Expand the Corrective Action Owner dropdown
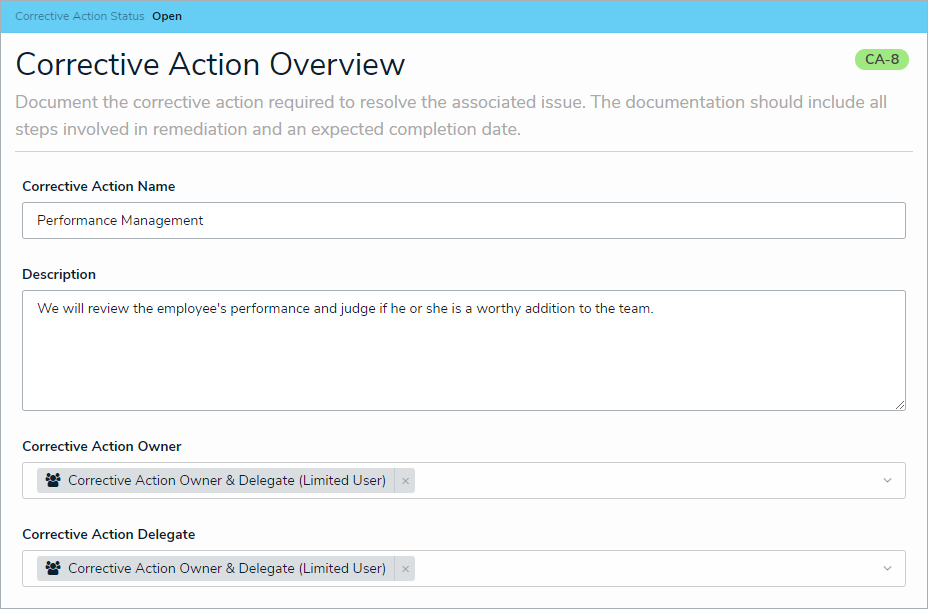928x609 pixels. [x=887, y=481]
